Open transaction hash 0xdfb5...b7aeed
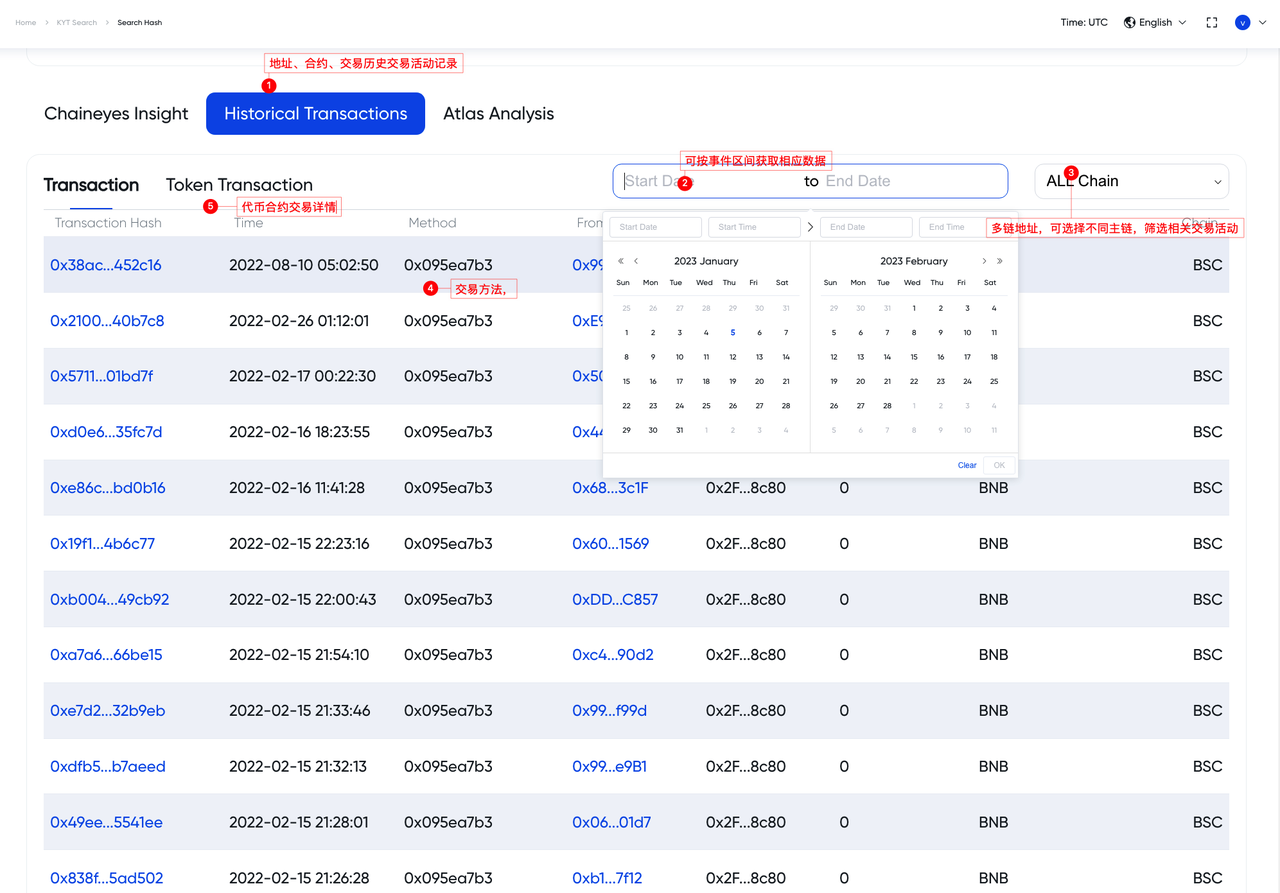 [x=108, y=767]
